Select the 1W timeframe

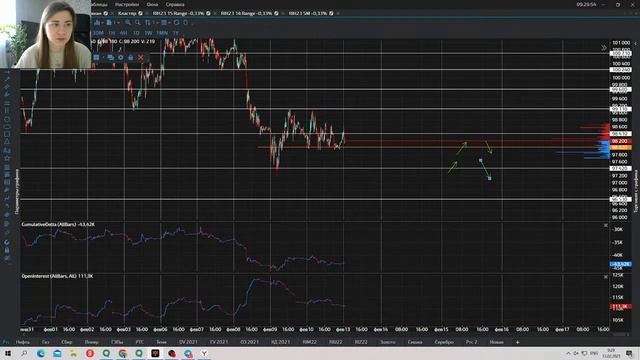[x=148, y=33]
